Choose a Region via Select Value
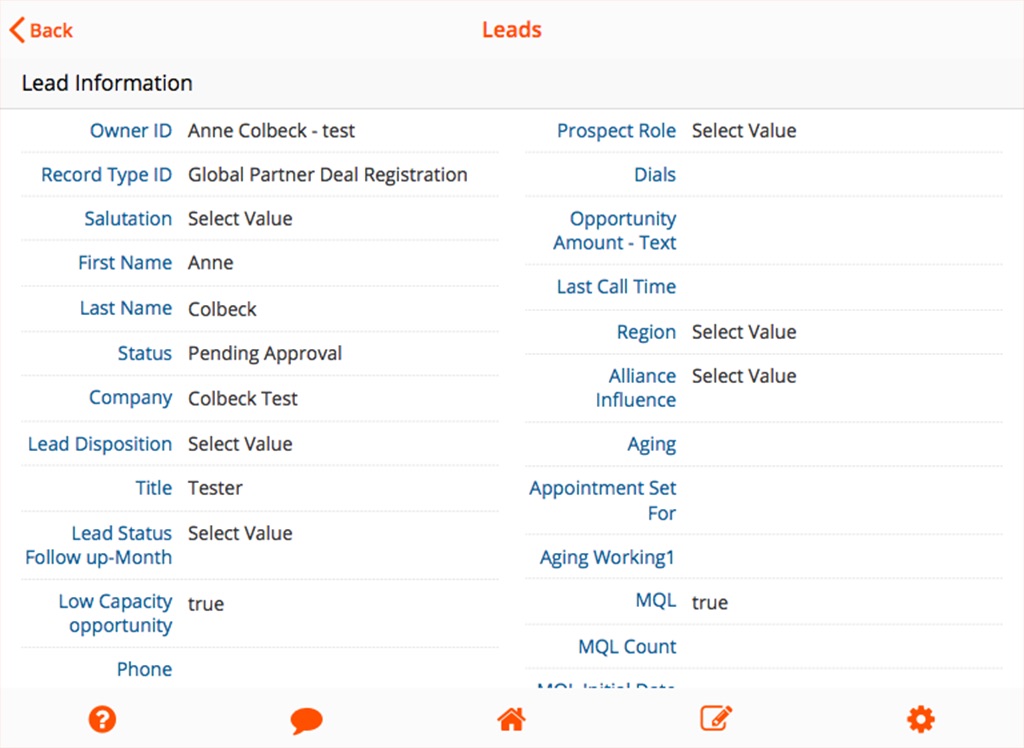 (x=744, y=332)
